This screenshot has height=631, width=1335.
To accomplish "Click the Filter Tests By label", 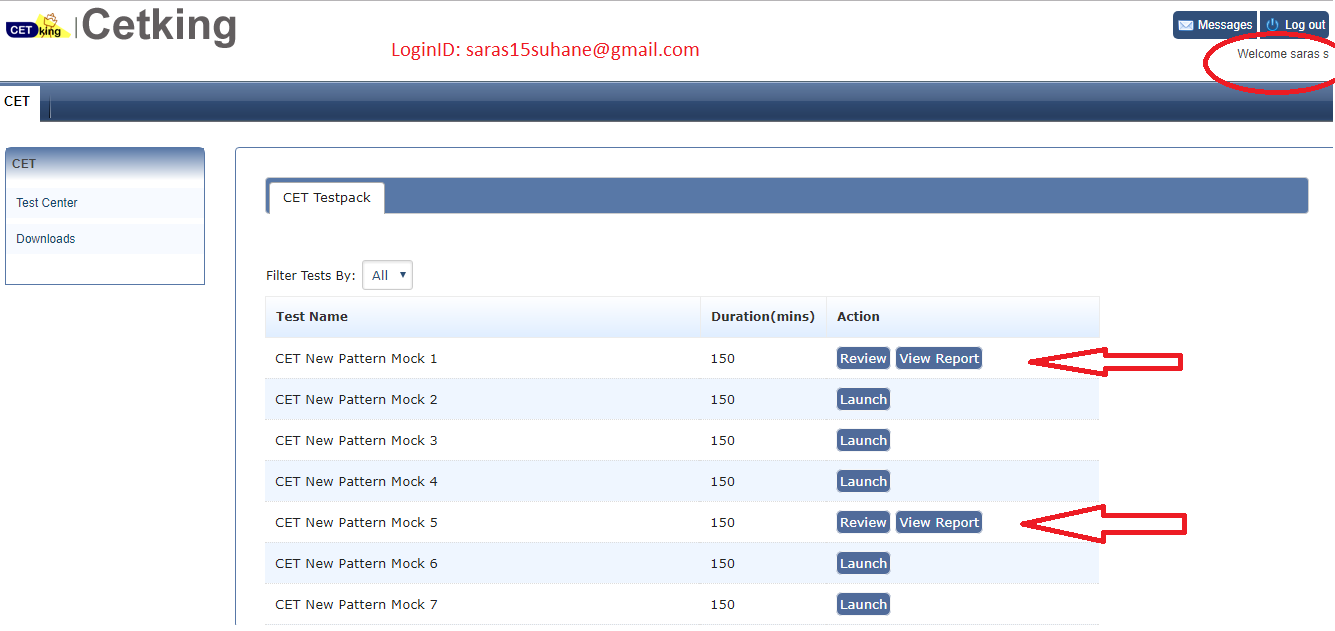I will pyautogui.click(x=310, y=276).
